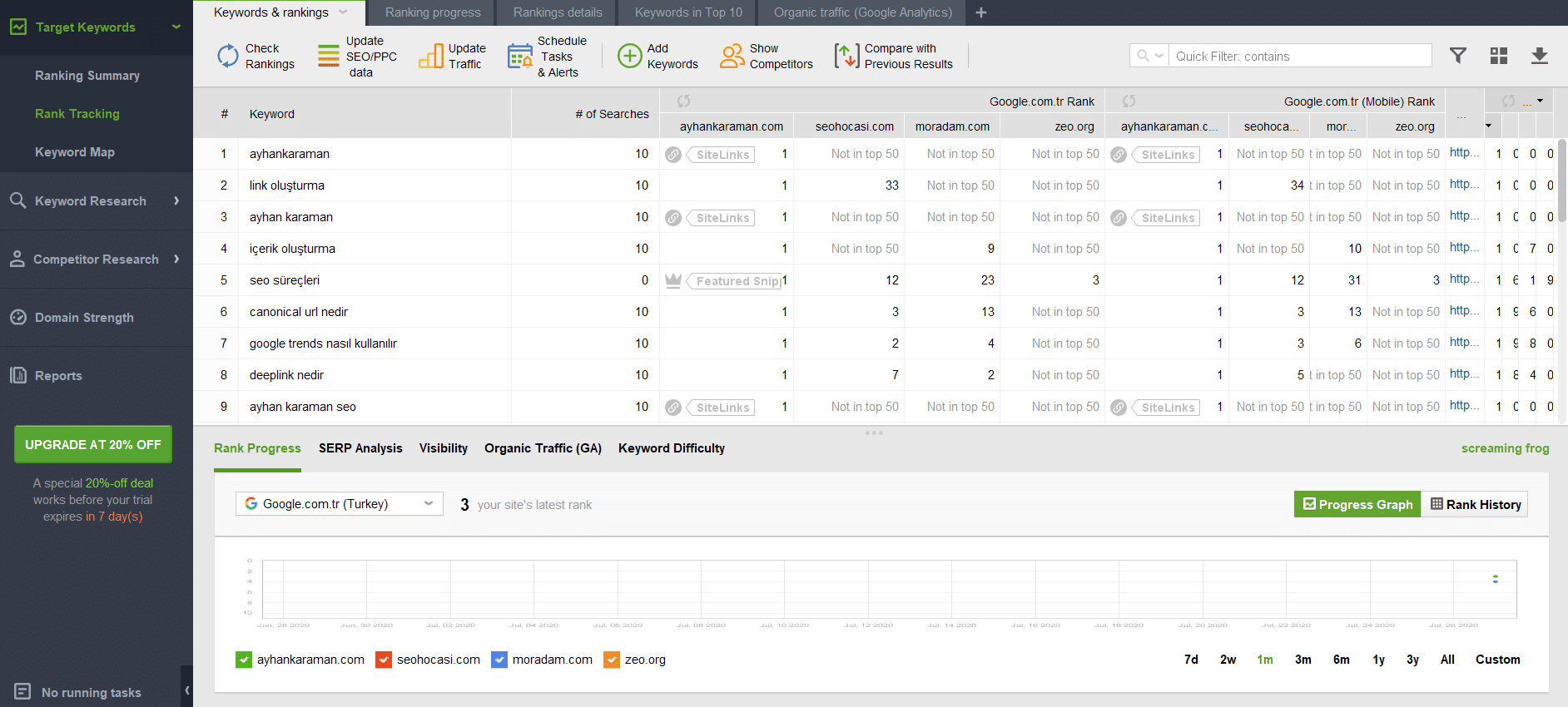1568x707 pixels.
Task: Open the Google.com.tr (Turkey) search engine dropdown
Action: [x=340, y=504]
